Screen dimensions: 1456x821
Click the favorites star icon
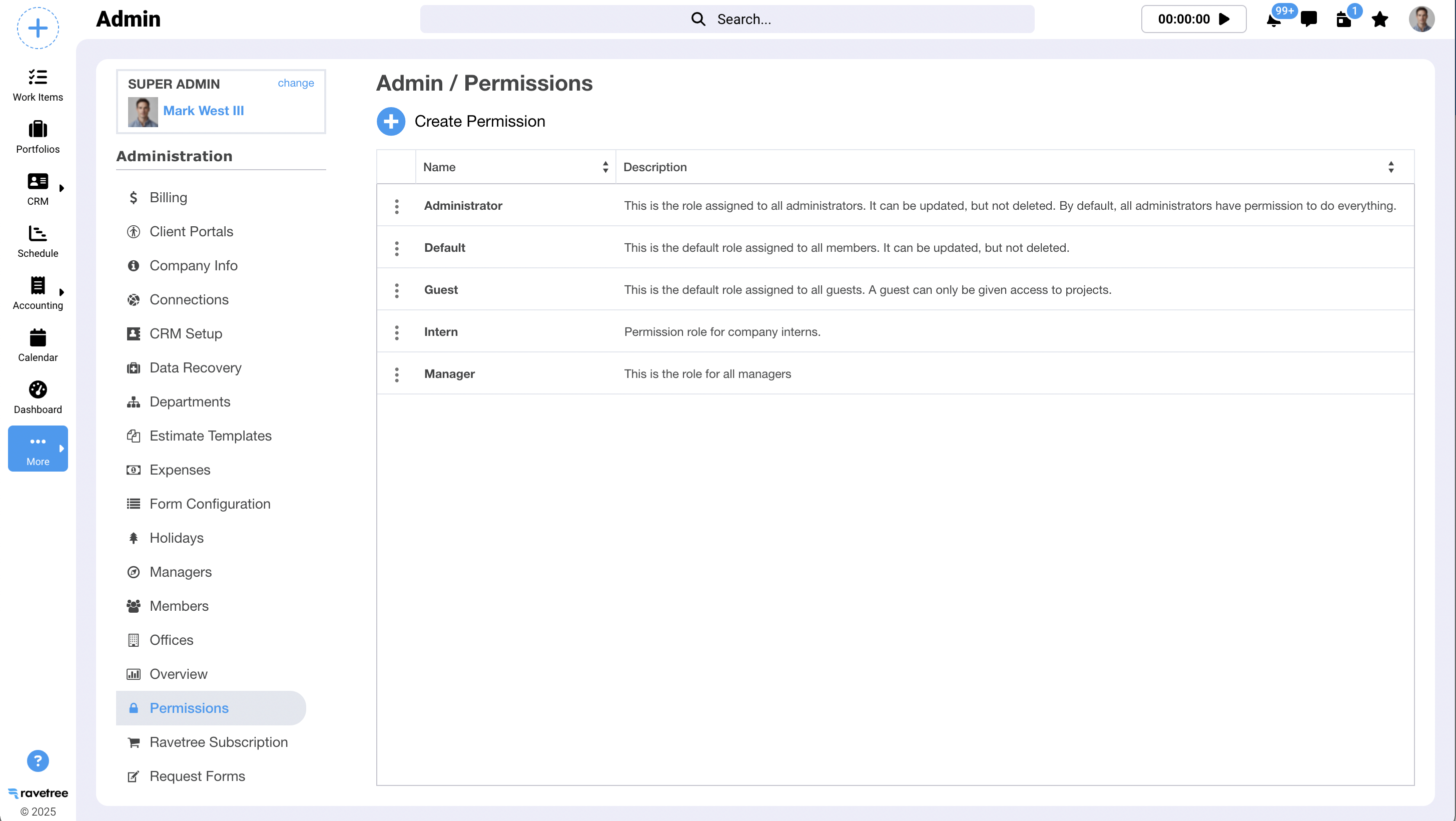(1379, 19)
